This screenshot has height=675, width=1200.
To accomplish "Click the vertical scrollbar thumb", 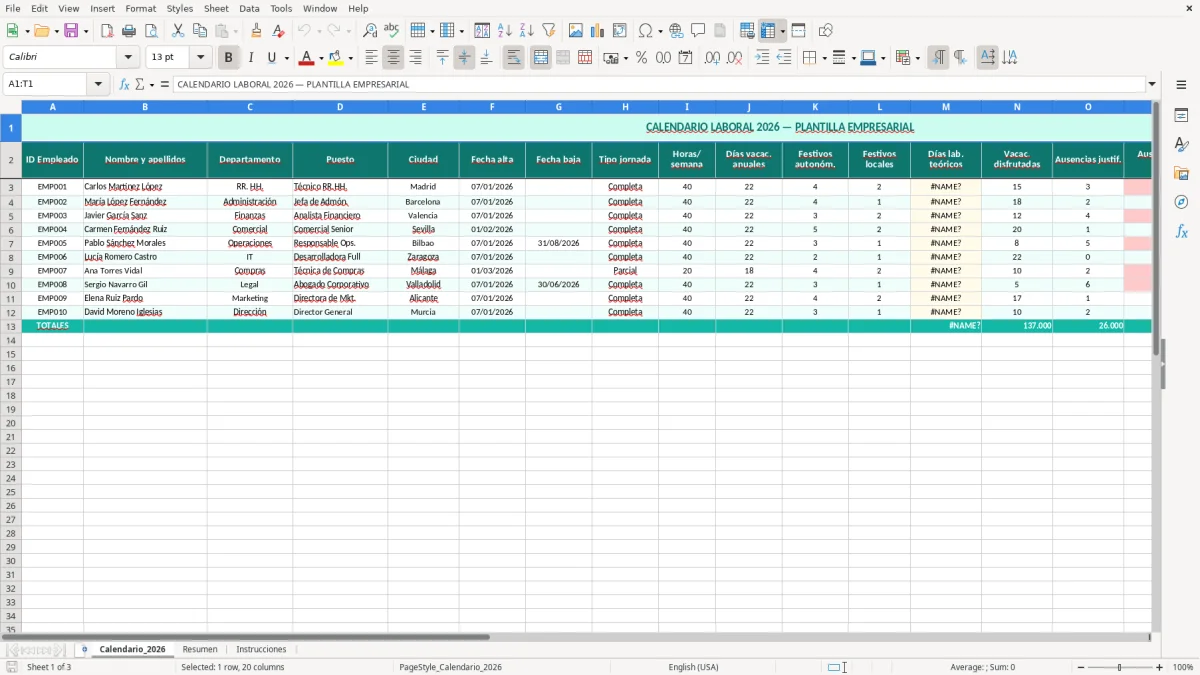I will click(1156, 228).
